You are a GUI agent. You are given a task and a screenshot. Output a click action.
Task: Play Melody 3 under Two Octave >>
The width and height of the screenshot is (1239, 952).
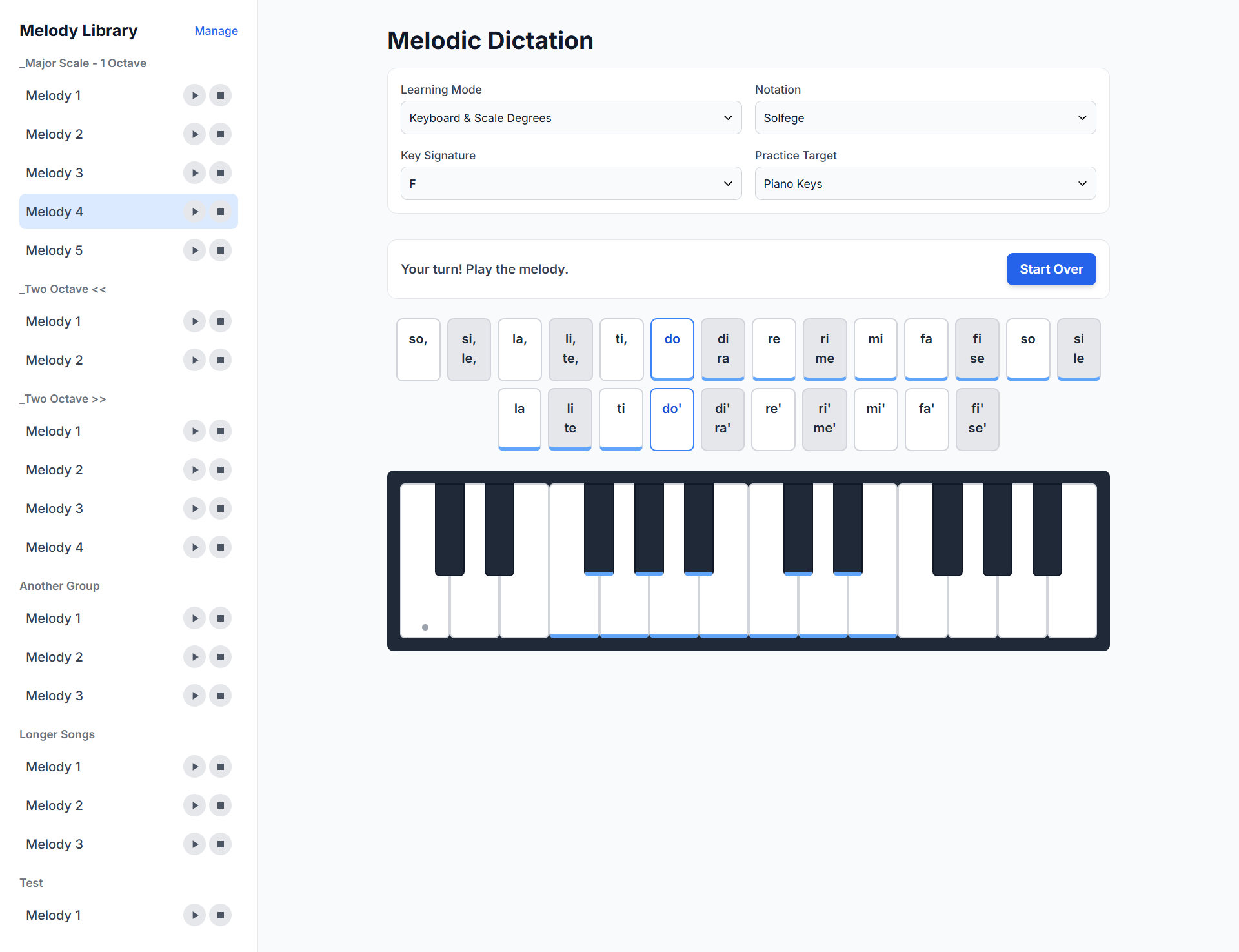[194, 508]
